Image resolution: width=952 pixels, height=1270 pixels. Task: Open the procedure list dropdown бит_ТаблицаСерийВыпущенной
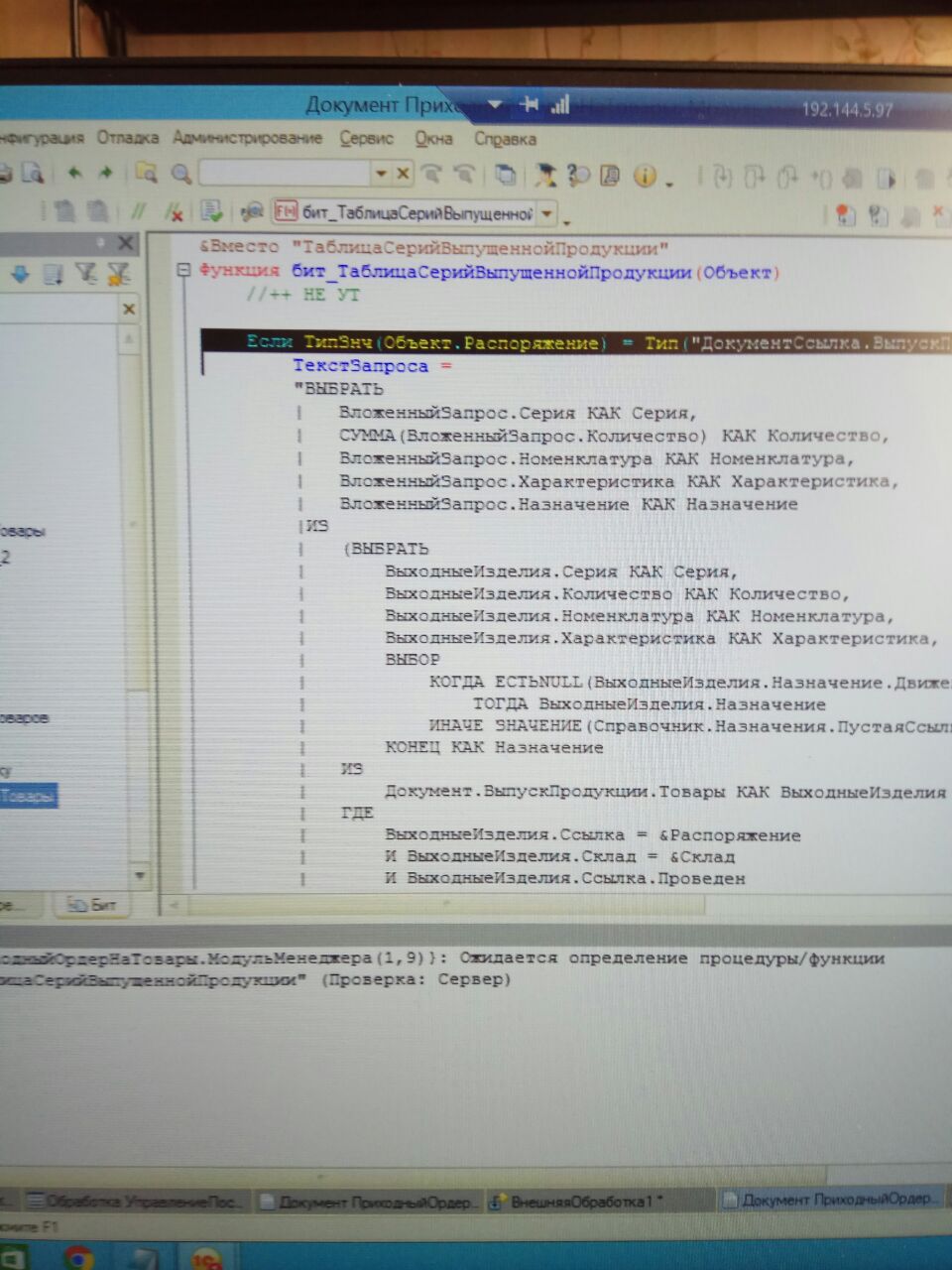[547, 213]
